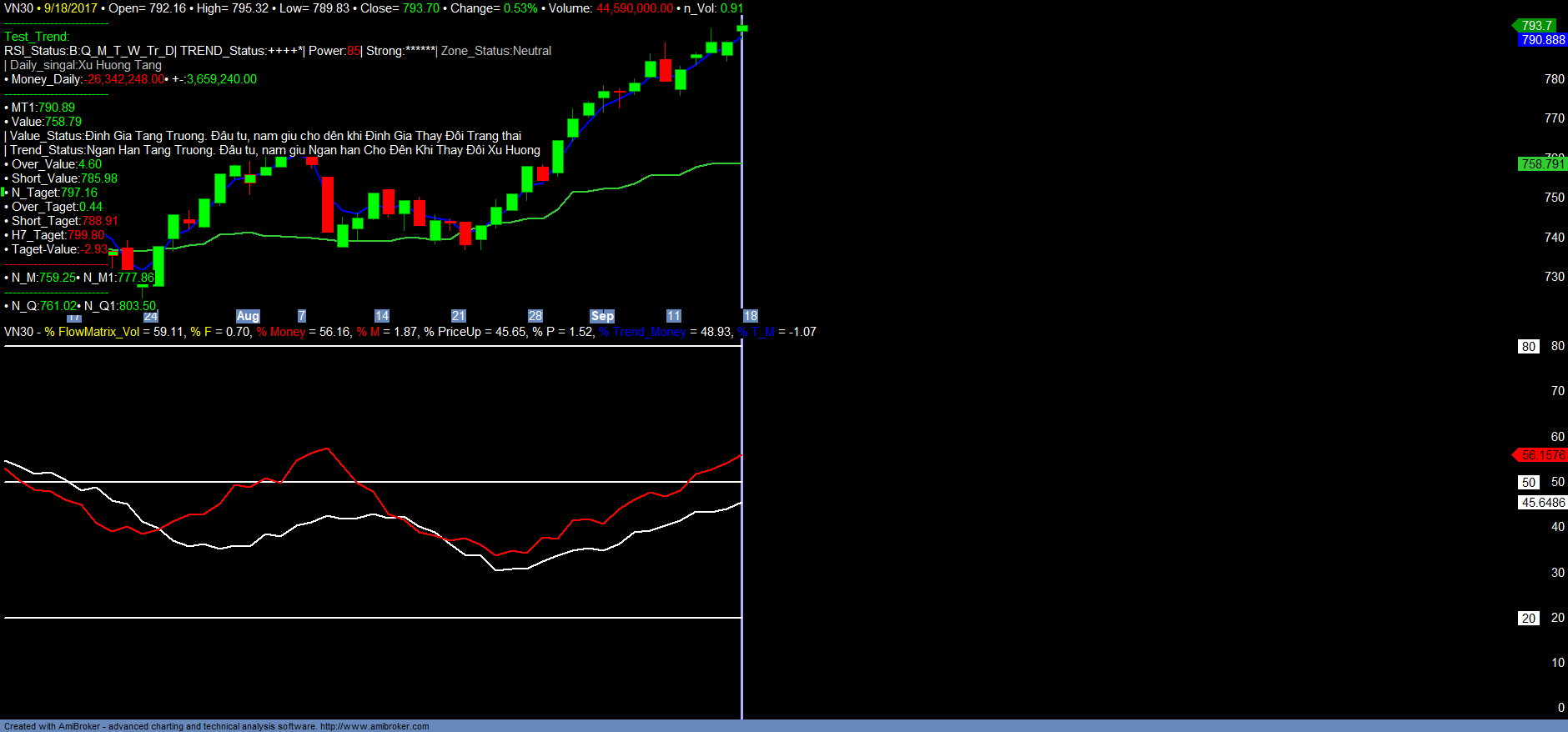Click the % FlowMatrix_Vol indicator label

[92, 332]
